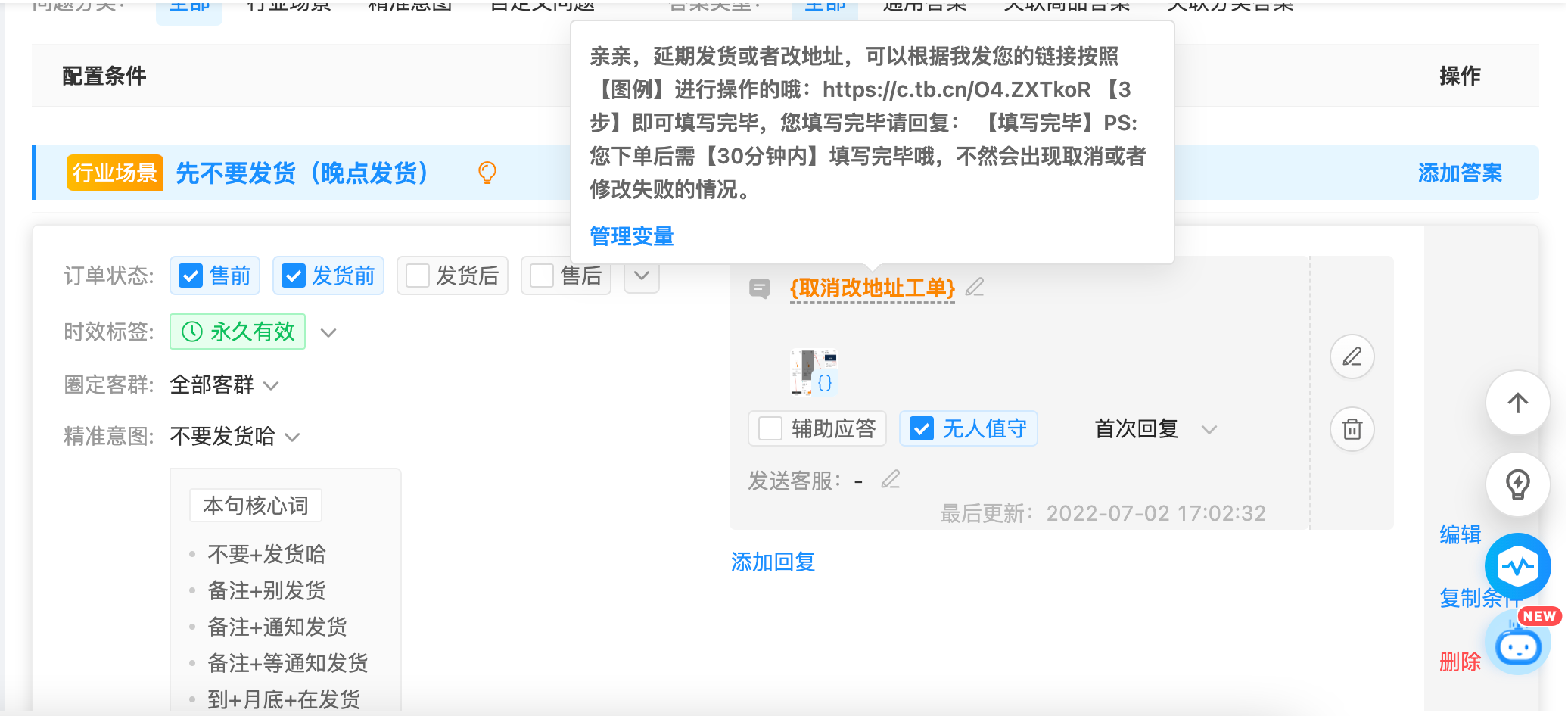Click the lightbulb hint icon beside 先不要发货
1568x716 pixels.
coord(487,173)
